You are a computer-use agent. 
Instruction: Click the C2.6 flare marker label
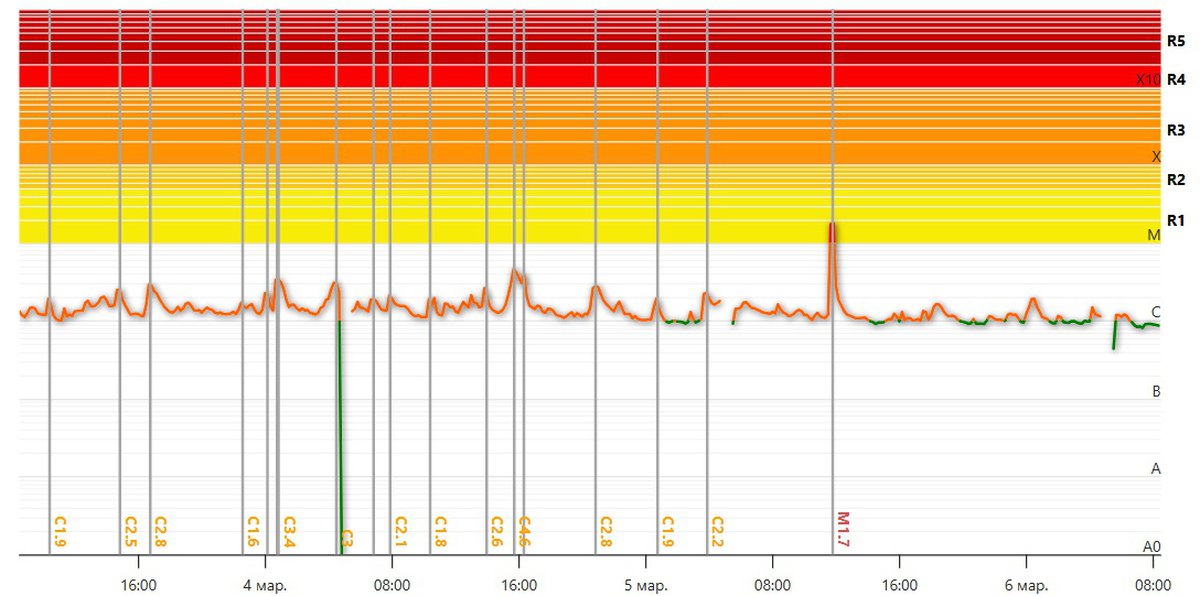[496, 531]
